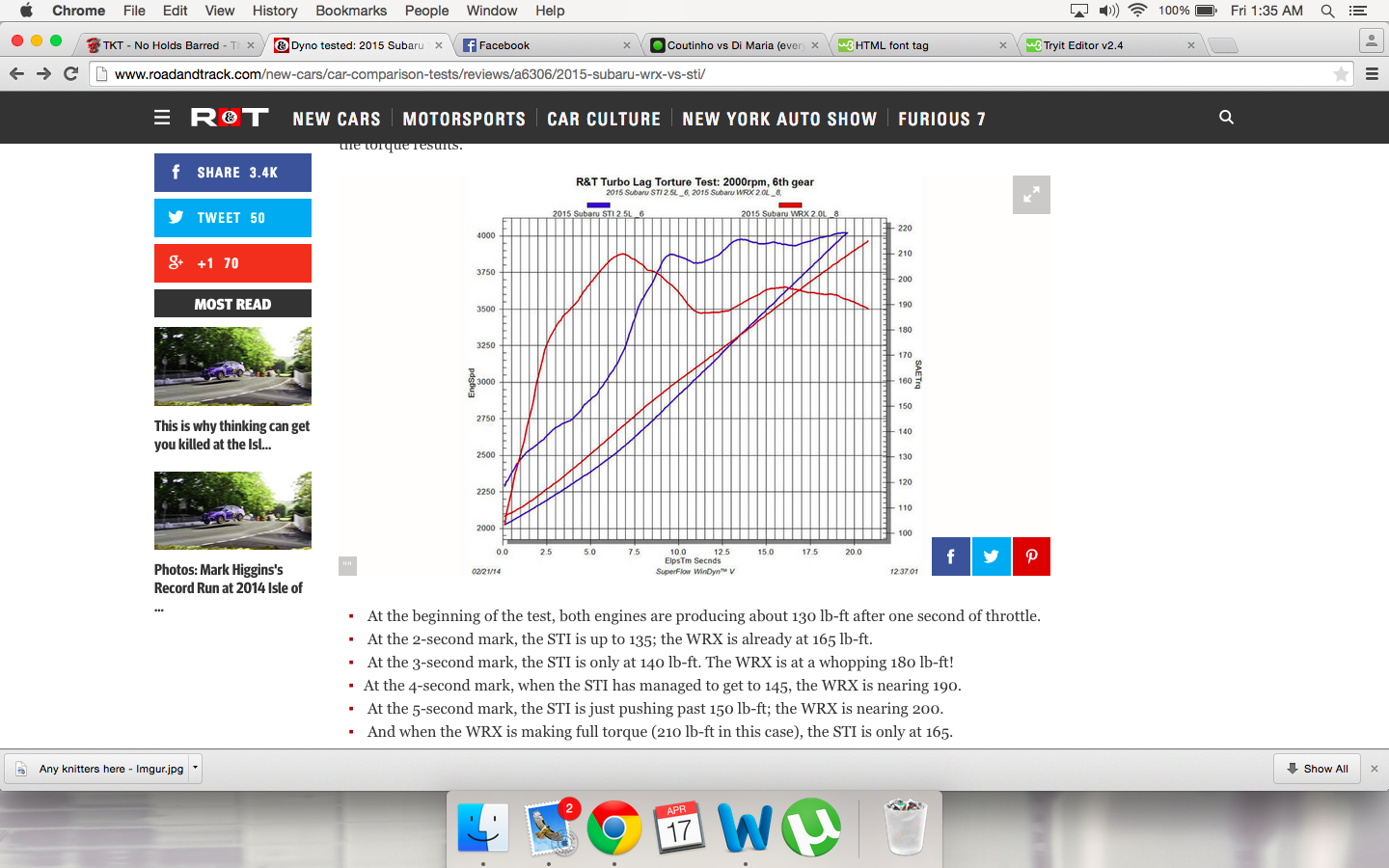1389x868 pixels.
Task: Open the History menu
Action: tap(275, 11)
